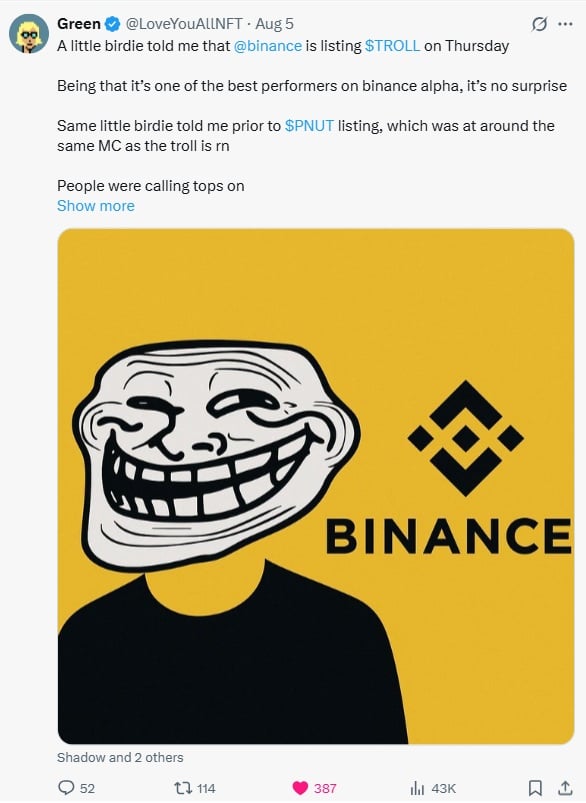View analytics via the bar chart icon
Screen dimensions: 586x803
(417, 788)
